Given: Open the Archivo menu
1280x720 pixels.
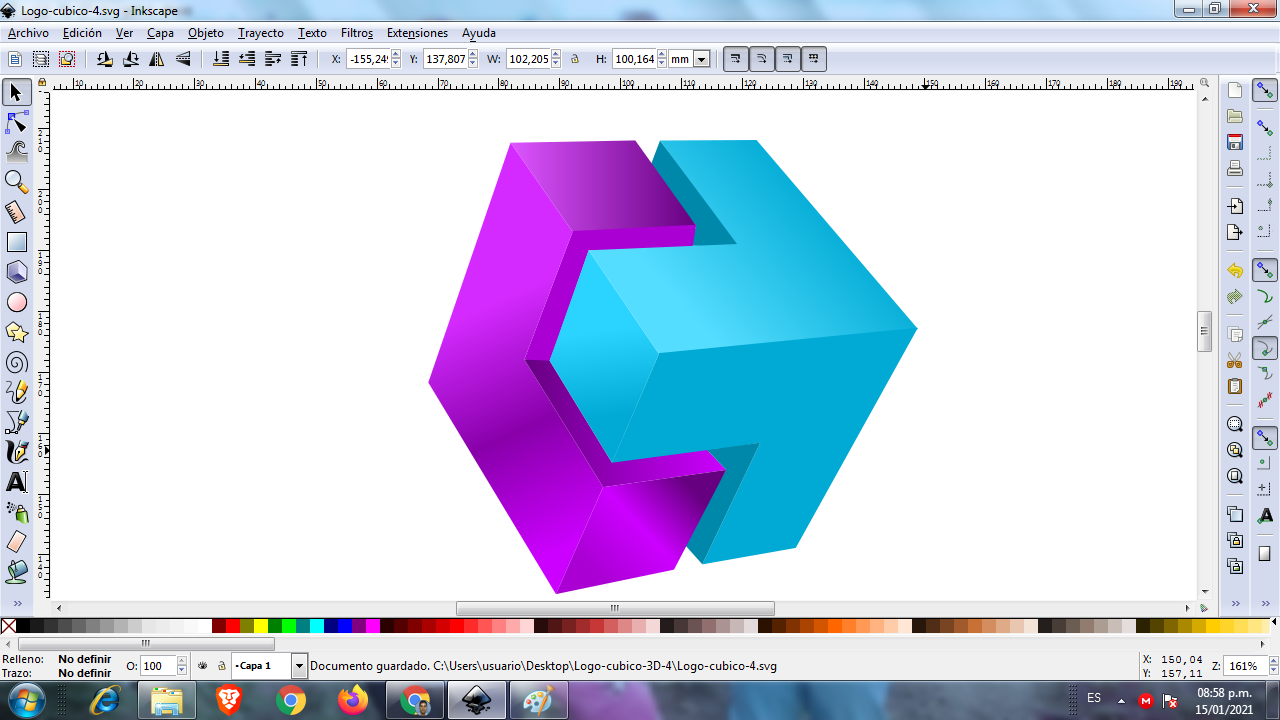Looking at the screenshot, I should 28,33.
